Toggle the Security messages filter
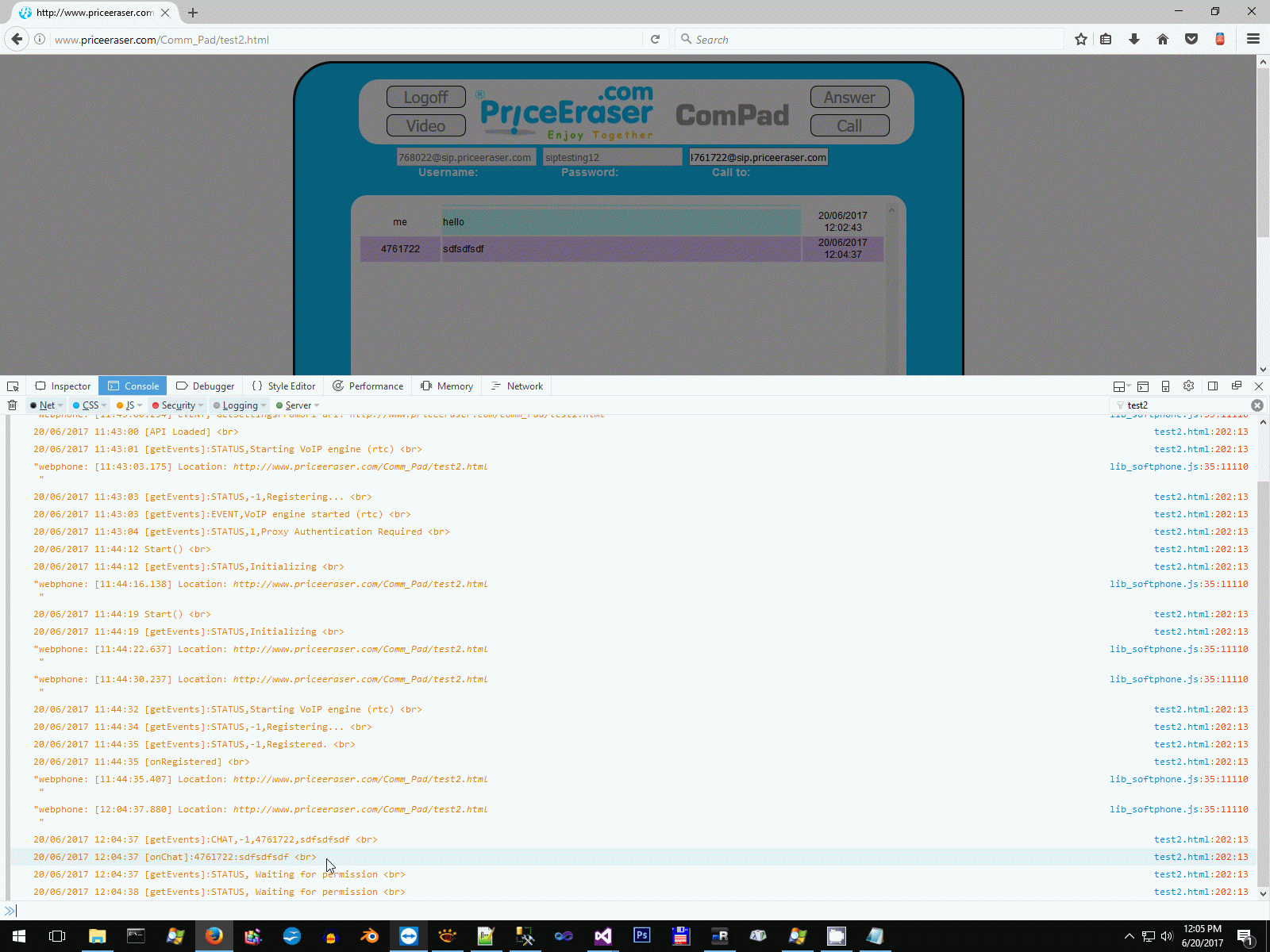 click(x=174, y=405)
